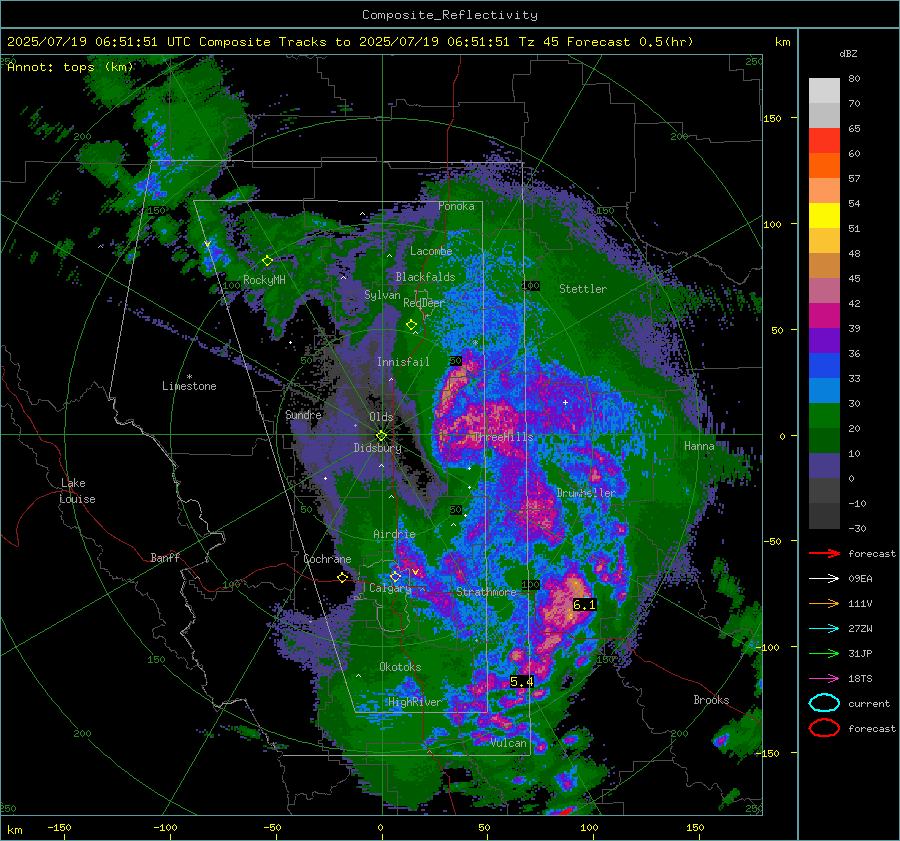900x841 pixels.
Task: Click the orange 111V arrow legend icon
Action: tap(824, 603)
